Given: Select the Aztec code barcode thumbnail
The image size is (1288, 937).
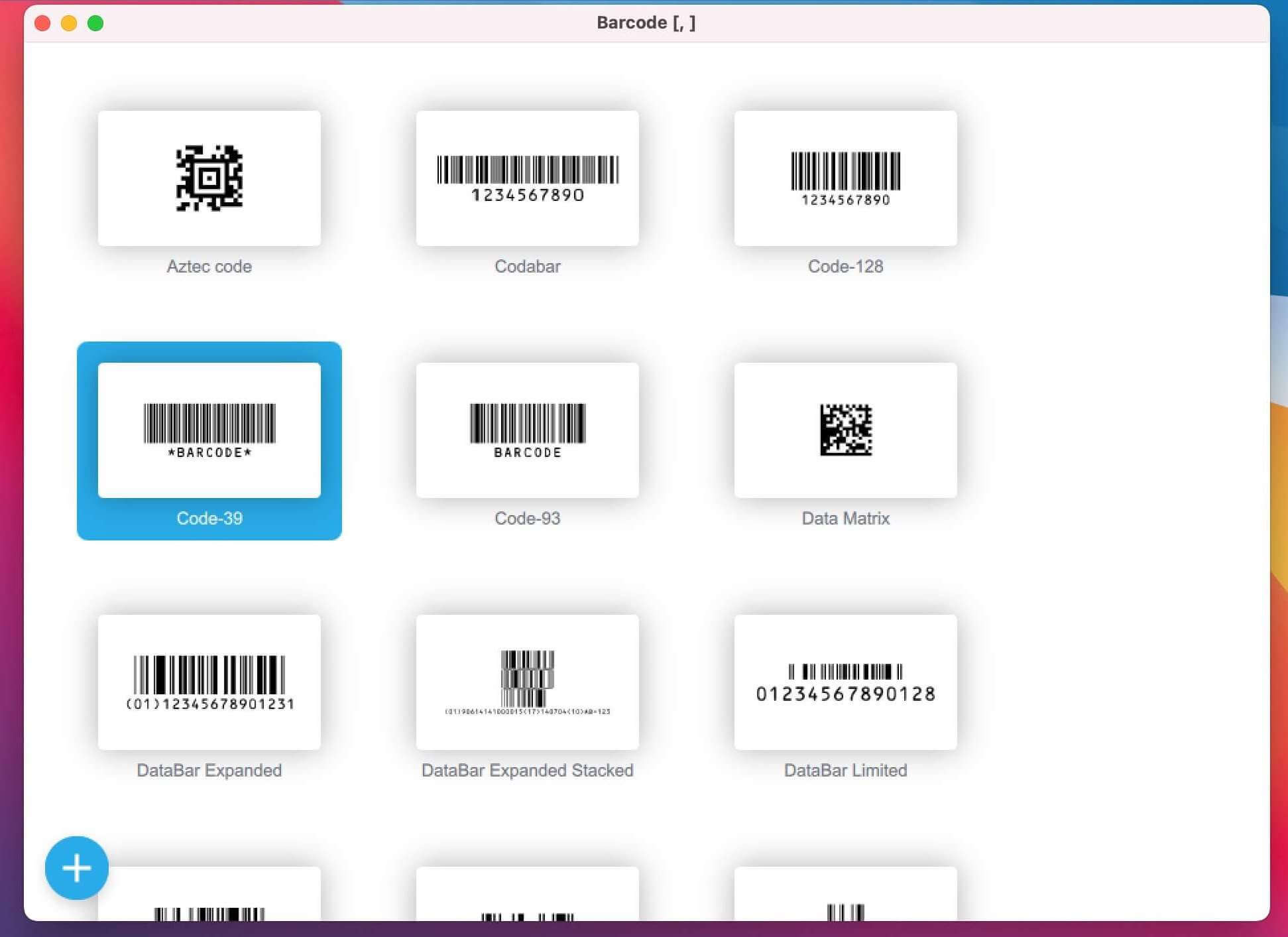Looking at the screenshot, I should tap(209, 178).
